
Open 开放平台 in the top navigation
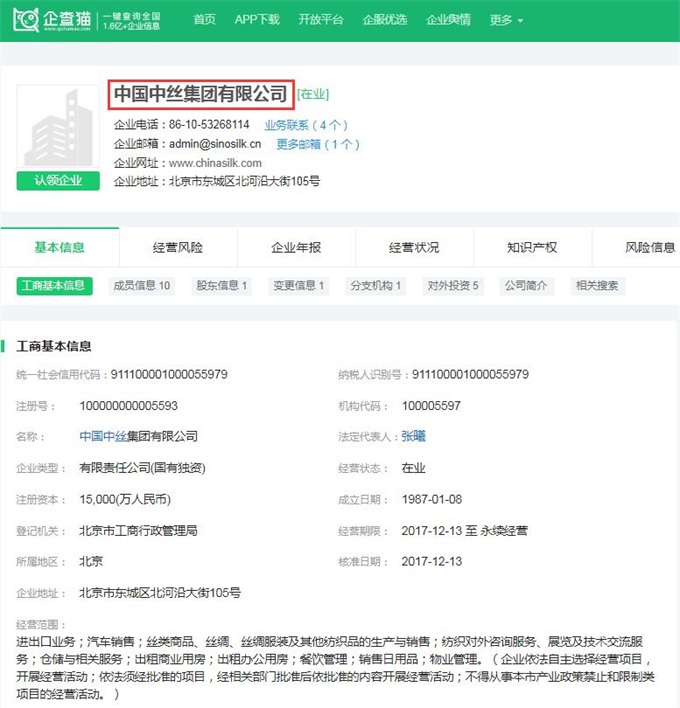pyautogui.click(x=320, y=20)
